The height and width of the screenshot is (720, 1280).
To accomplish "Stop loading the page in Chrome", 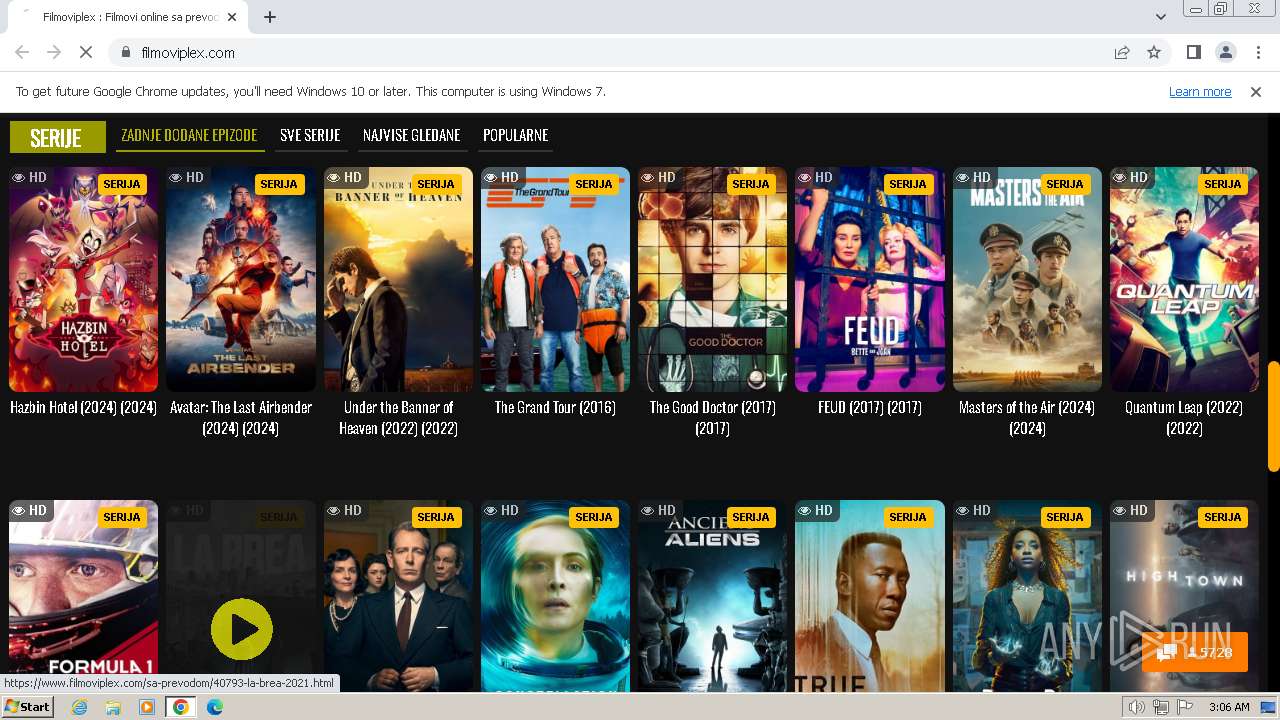I will coord(86,53).
